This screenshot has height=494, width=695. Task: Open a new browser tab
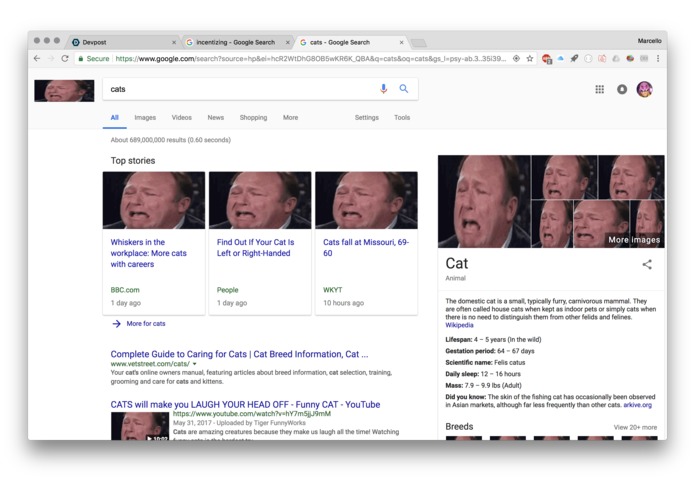pyautogui.click(x=418, y=43)
